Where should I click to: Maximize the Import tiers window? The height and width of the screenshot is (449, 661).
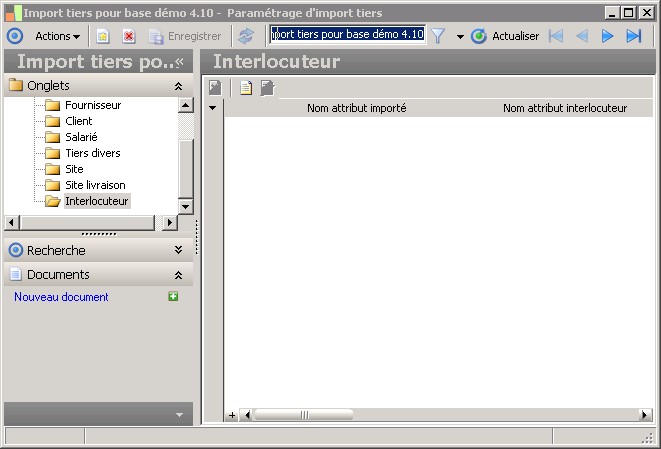tap(629, 13)
